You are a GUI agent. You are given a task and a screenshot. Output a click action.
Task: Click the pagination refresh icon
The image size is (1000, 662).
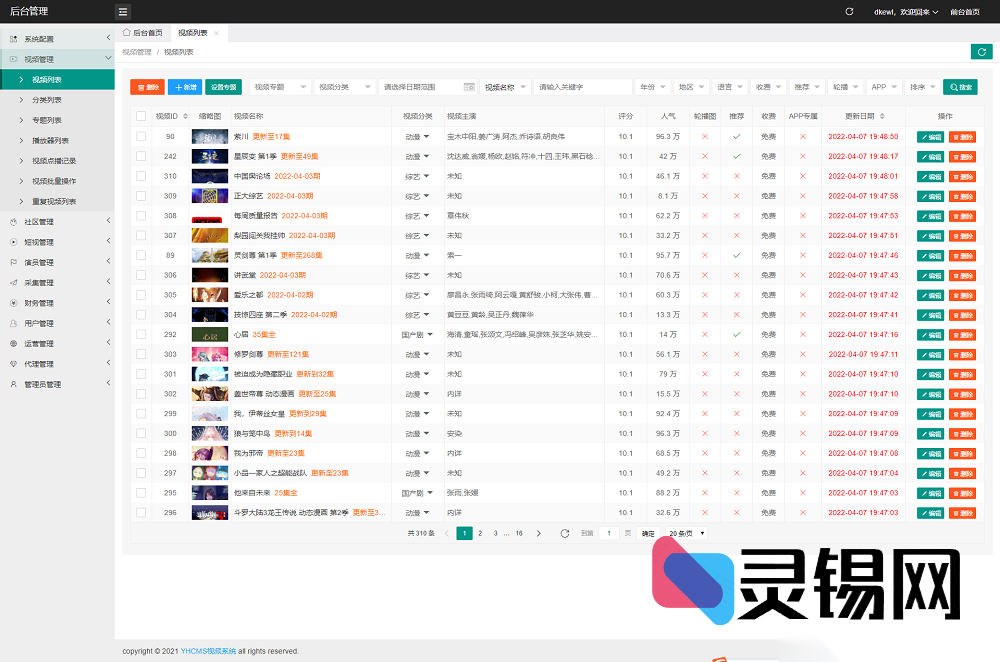click(x=565, y=534)
